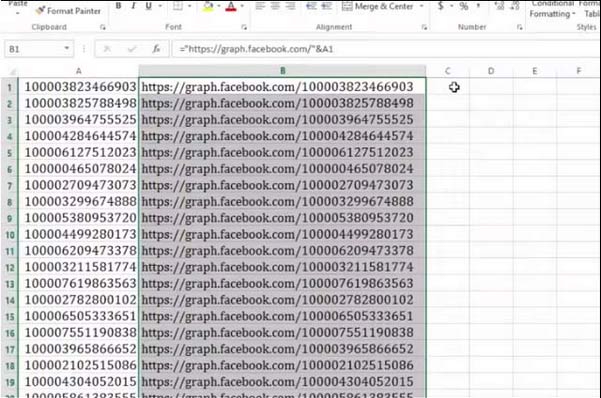Screen dimensions: 601x398
Task: Align text right
Action: [291, 6]
